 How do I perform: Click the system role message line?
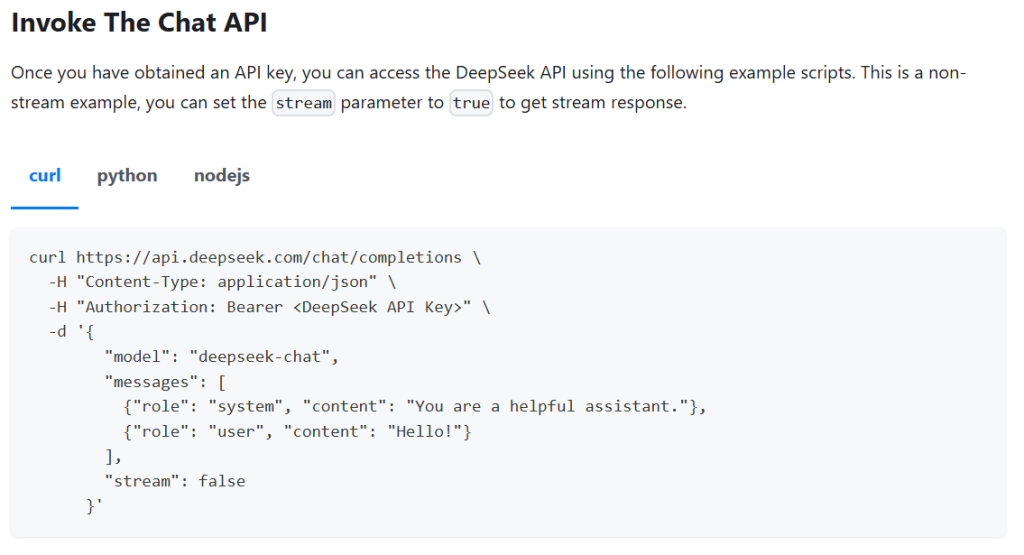click(415, 406)
